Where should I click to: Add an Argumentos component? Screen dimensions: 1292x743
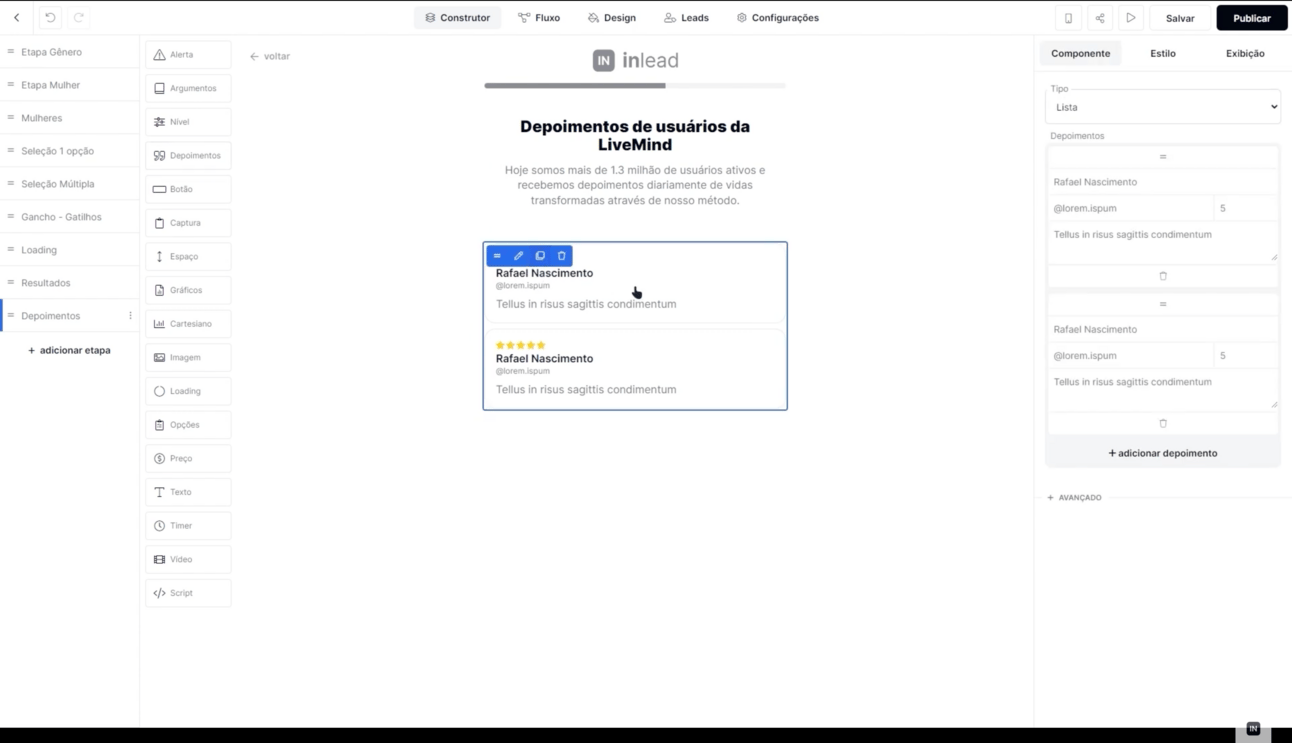coord(188,88)
